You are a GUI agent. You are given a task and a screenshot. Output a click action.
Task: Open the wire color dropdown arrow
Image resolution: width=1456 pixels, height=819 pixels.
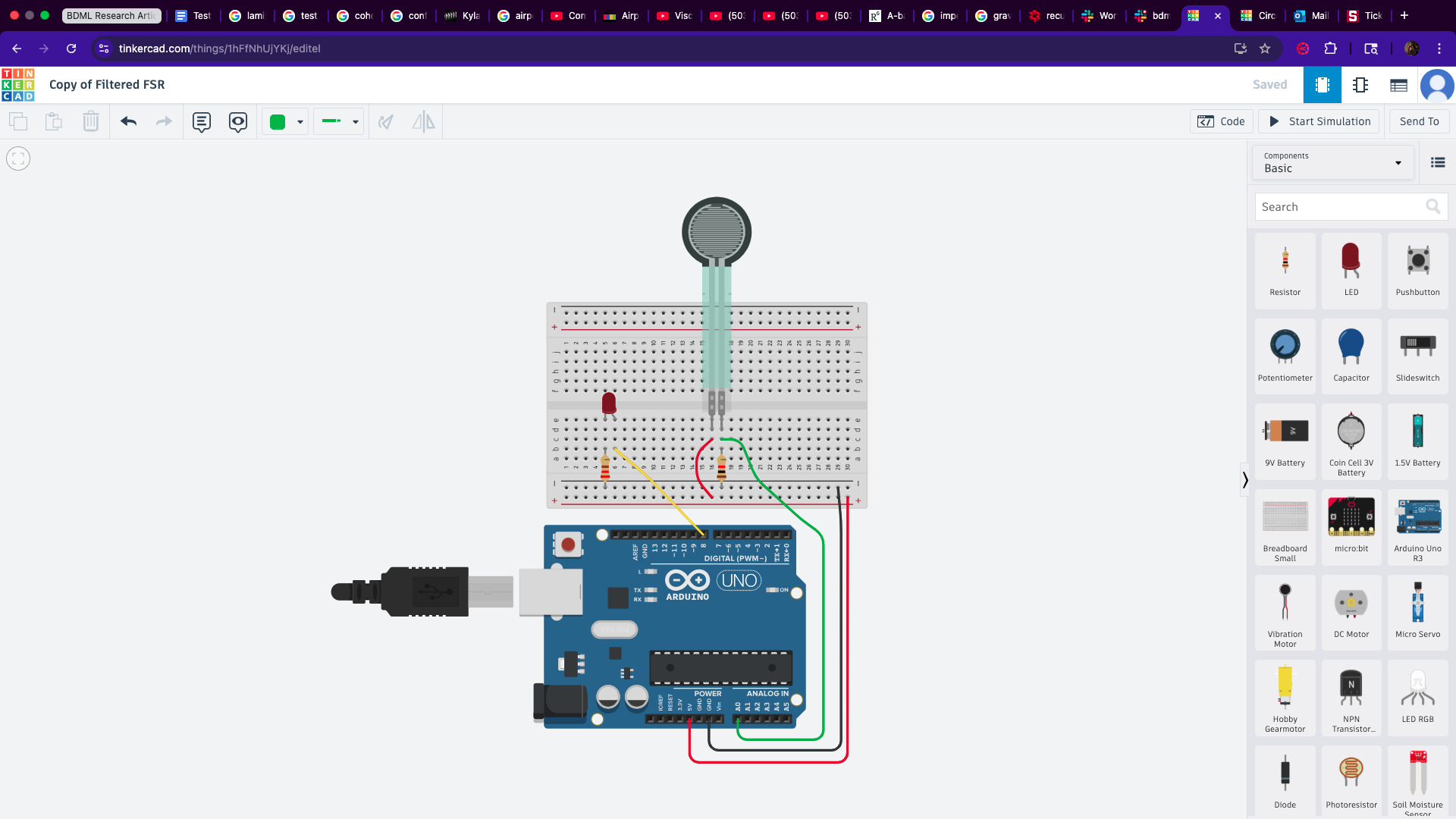(300, 121)
